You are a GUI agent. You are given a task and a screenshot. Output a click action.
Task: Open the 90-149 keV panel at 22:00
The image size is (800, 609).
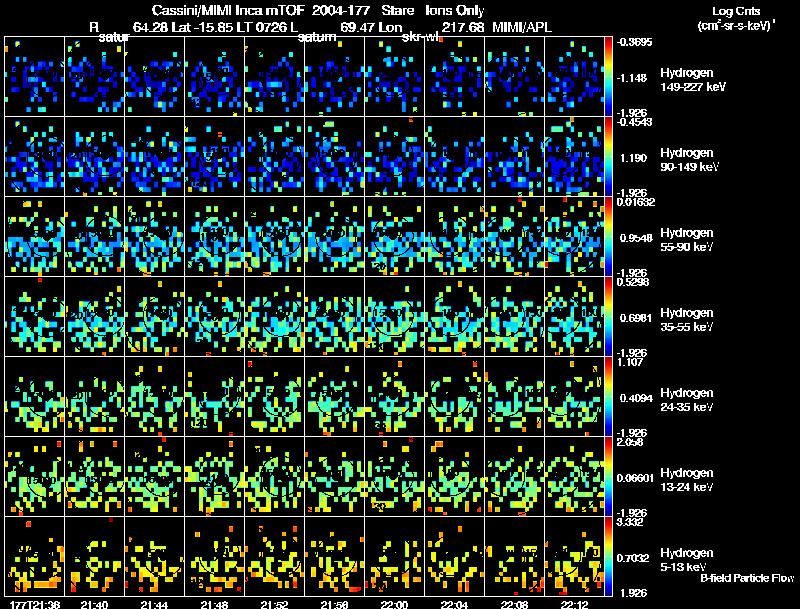click(394, 156)
